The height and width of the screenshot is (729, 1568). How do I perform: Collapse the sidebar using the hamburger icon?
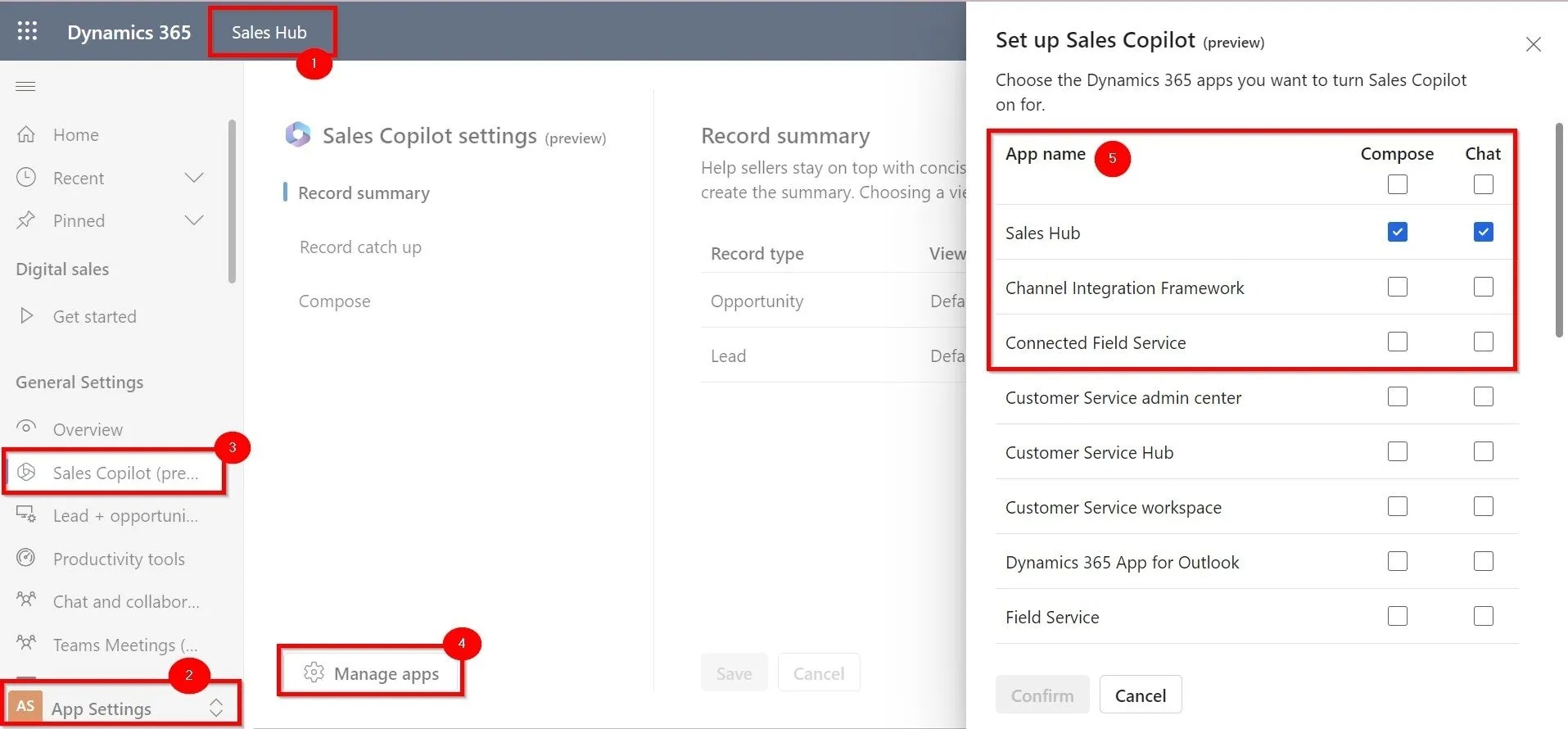25,86
